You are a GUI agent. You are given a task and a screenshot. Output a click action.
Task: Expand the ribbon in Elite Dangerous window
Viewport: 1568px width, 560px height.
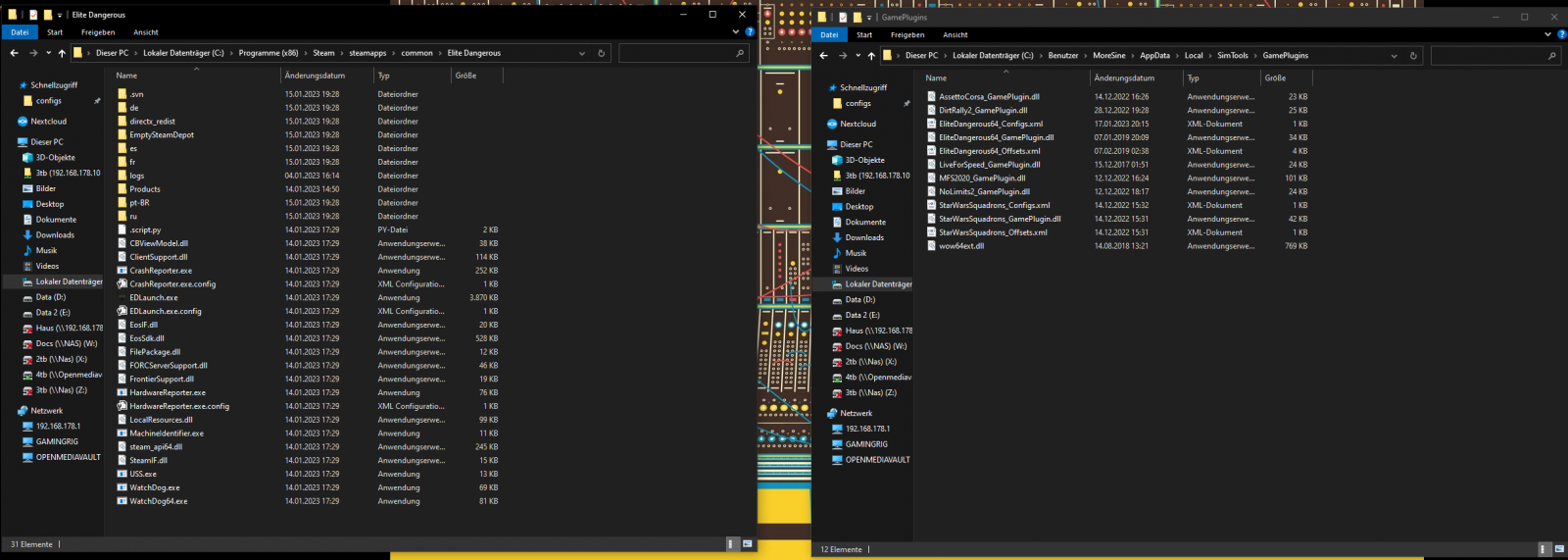pyautogui.click(x=736, y=32)
